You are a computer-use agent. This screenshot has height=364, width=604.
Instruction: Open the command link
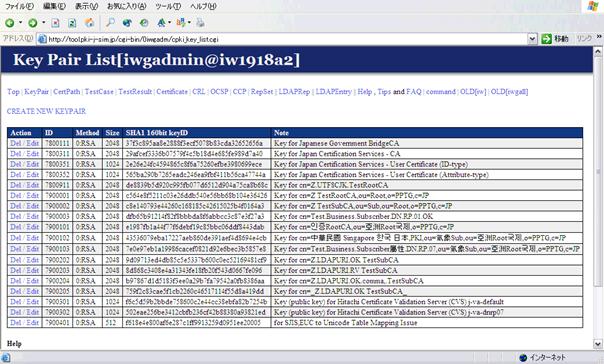(x=441, y=92)
